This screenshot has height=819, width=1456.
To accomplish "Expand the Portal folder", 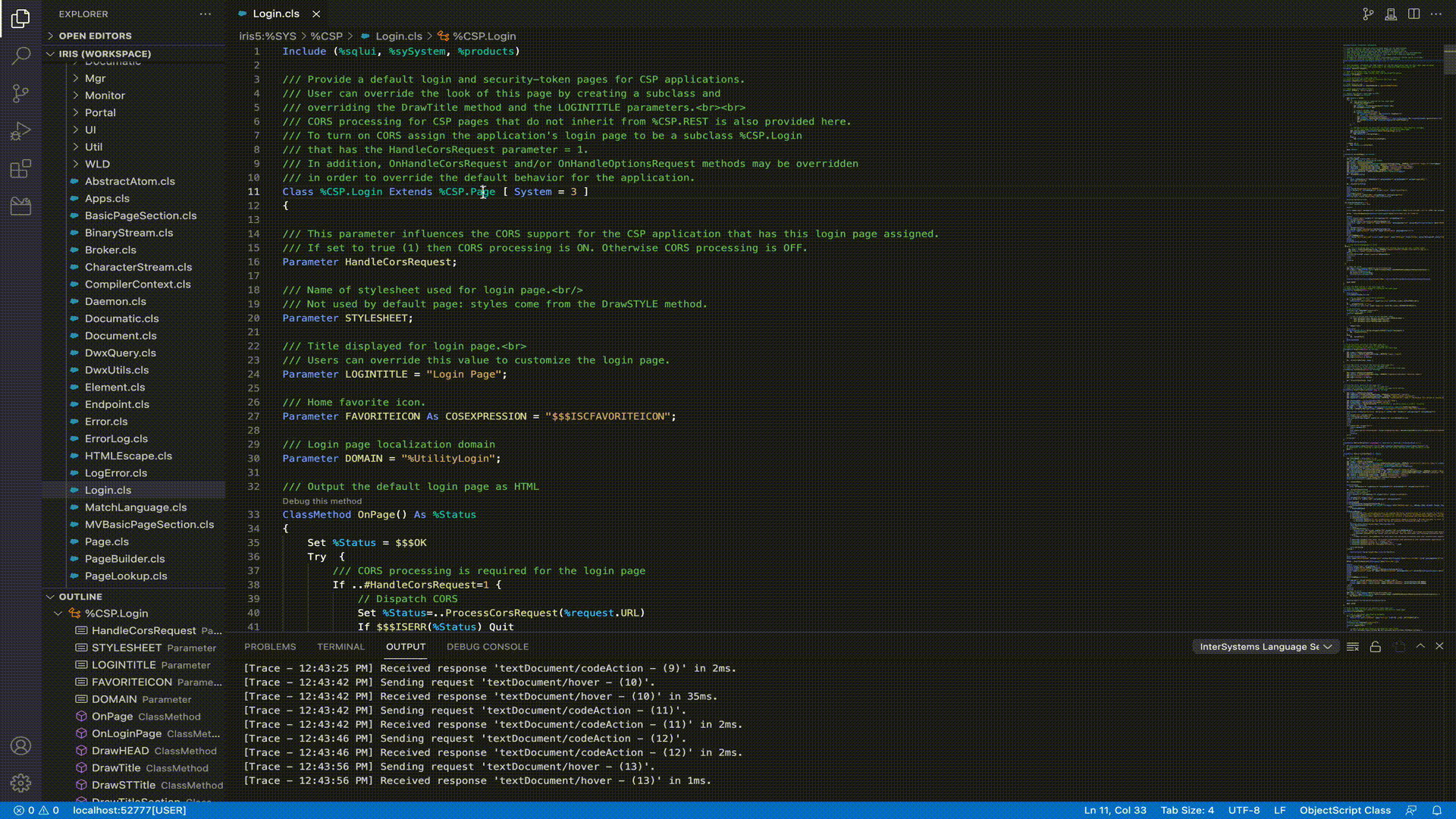I will (x=100, y=112).
